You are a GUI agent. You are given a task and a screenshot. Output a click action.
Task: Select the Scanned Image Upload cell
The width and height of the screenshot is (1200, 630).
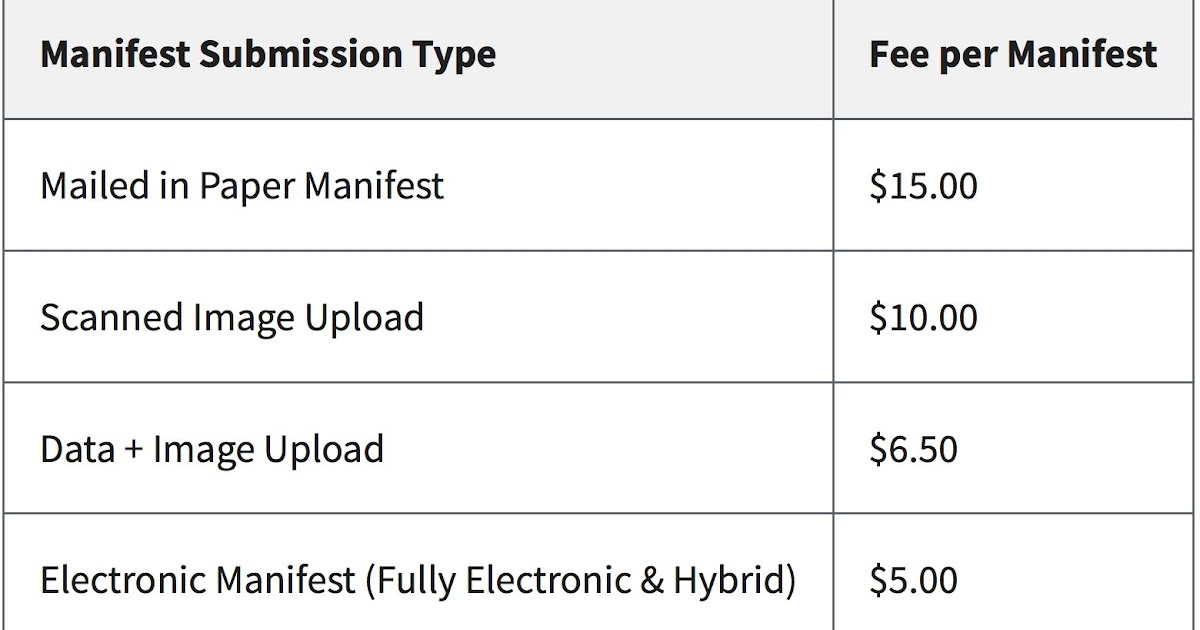coord(232,317)
